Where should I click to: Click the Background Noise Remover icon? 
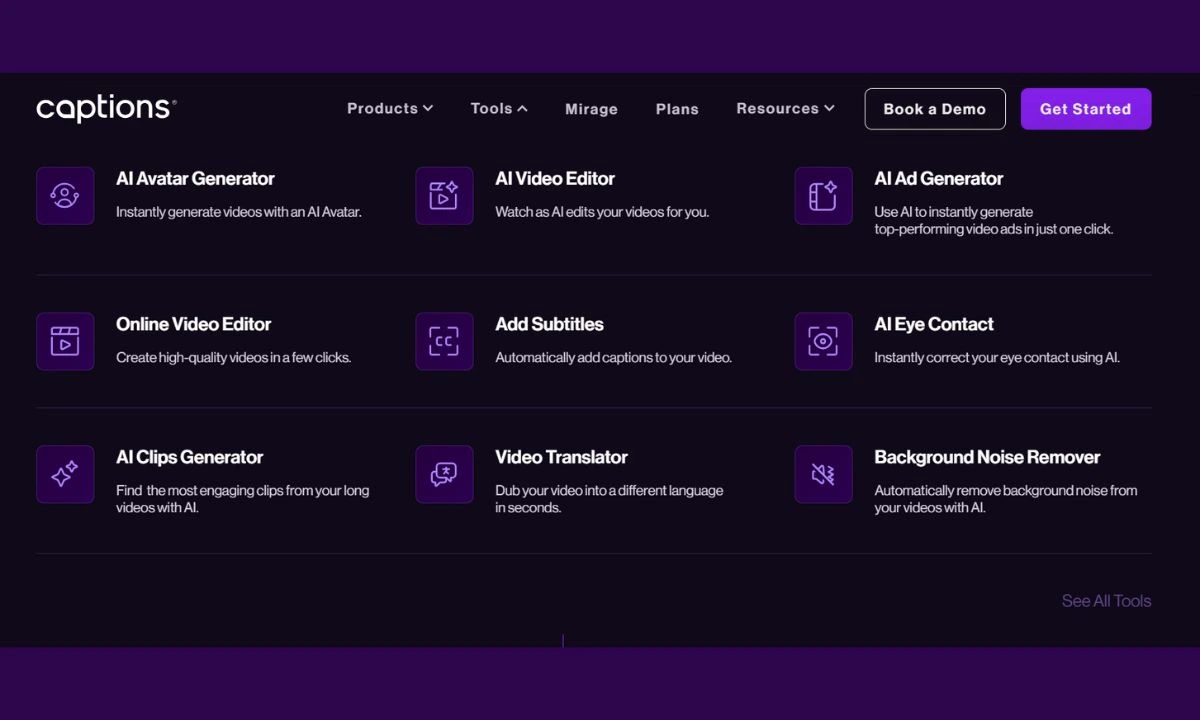click(823, 474)
